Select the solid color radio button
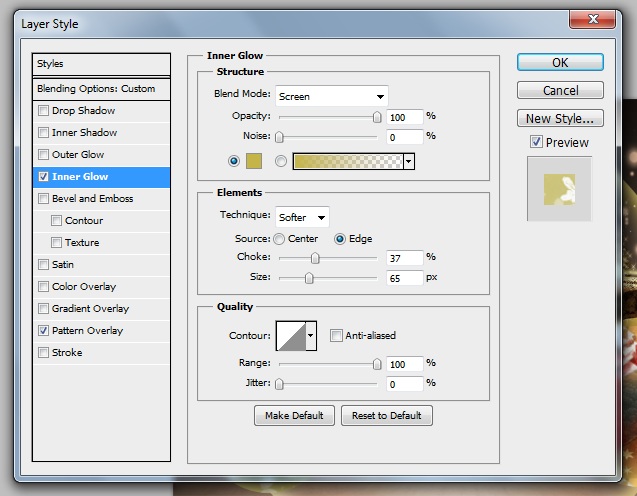This screenshot has height=496, width=637. point(234,161)
